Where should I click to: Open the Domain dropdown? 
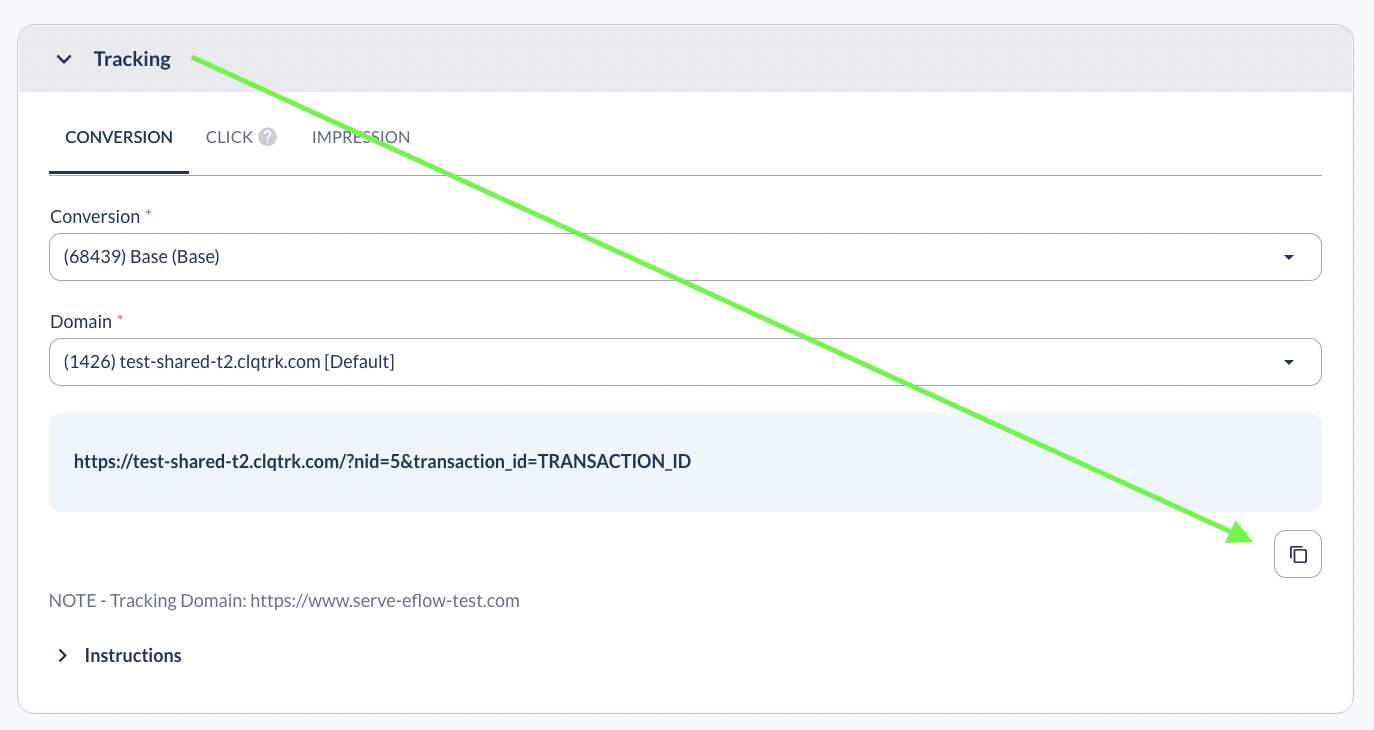[685, 362]
